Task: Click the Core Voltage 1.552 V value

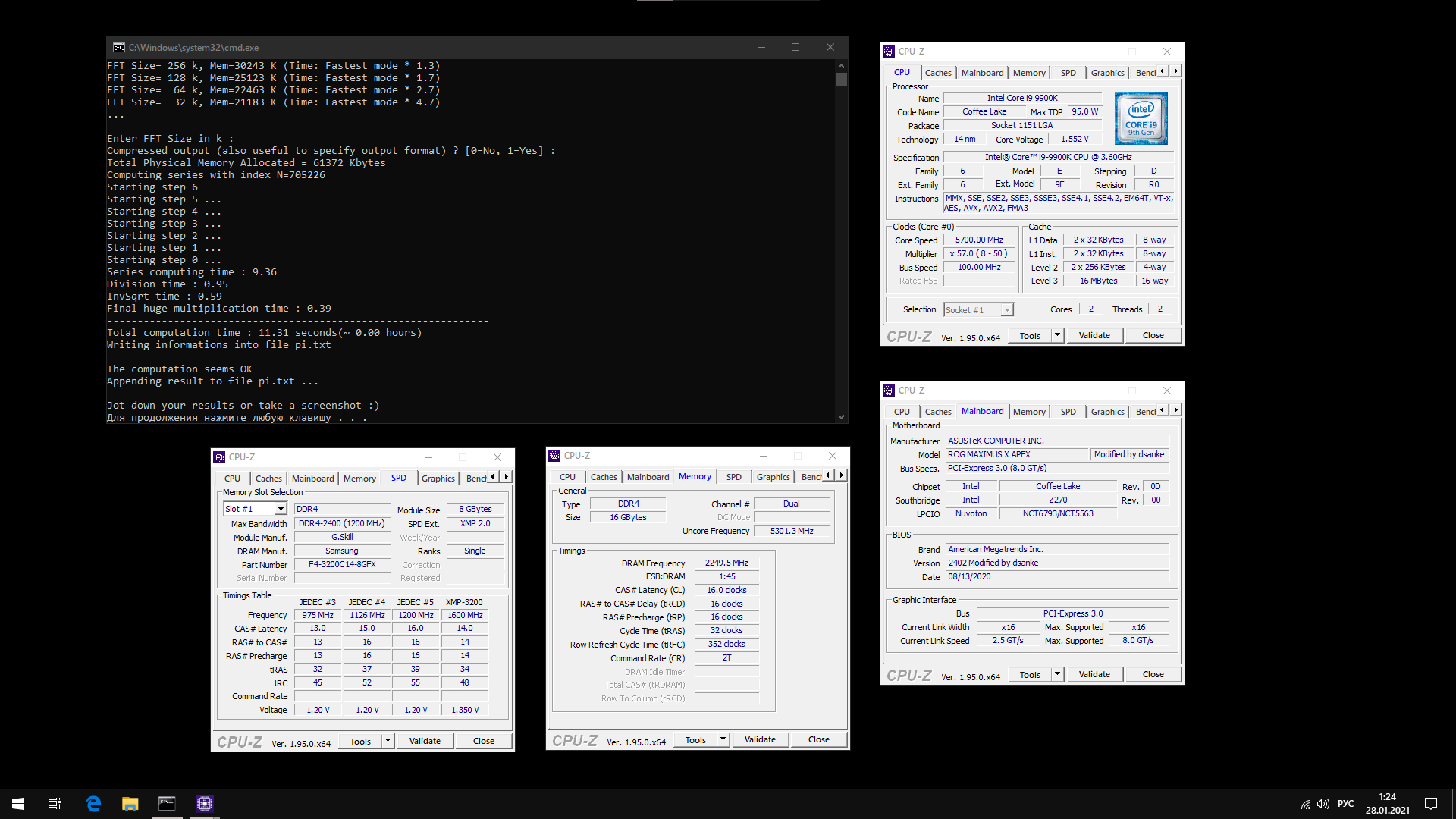Action: click(x=1075, y=139)
